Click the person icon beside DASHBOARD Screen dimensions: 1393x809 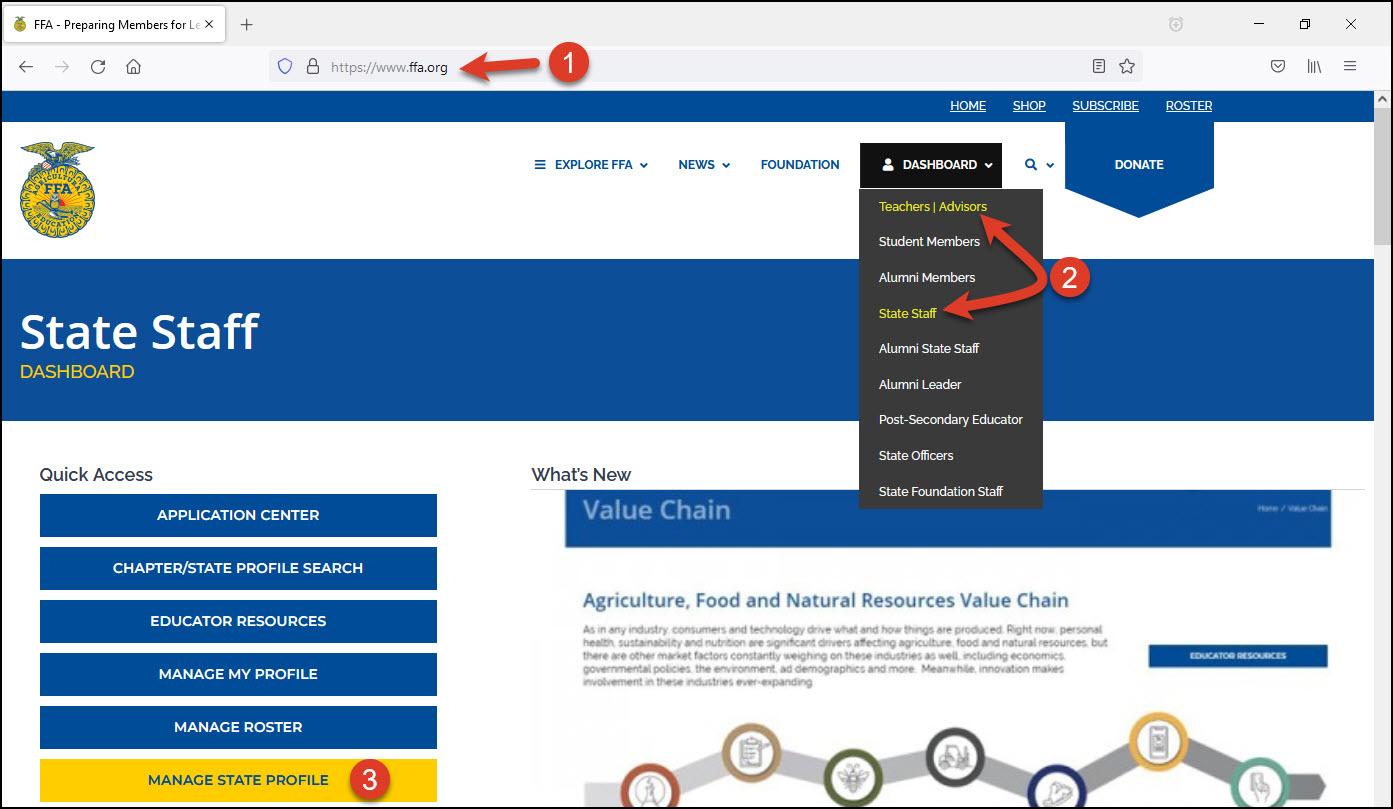point(890,164)
